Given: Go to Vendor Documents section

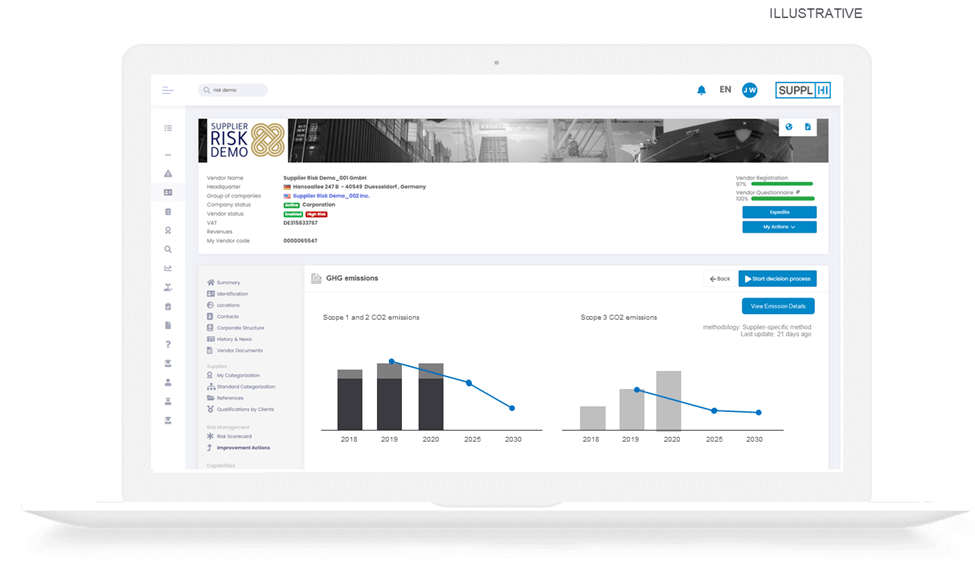Looking at the screenshot, I should [239, 351].
